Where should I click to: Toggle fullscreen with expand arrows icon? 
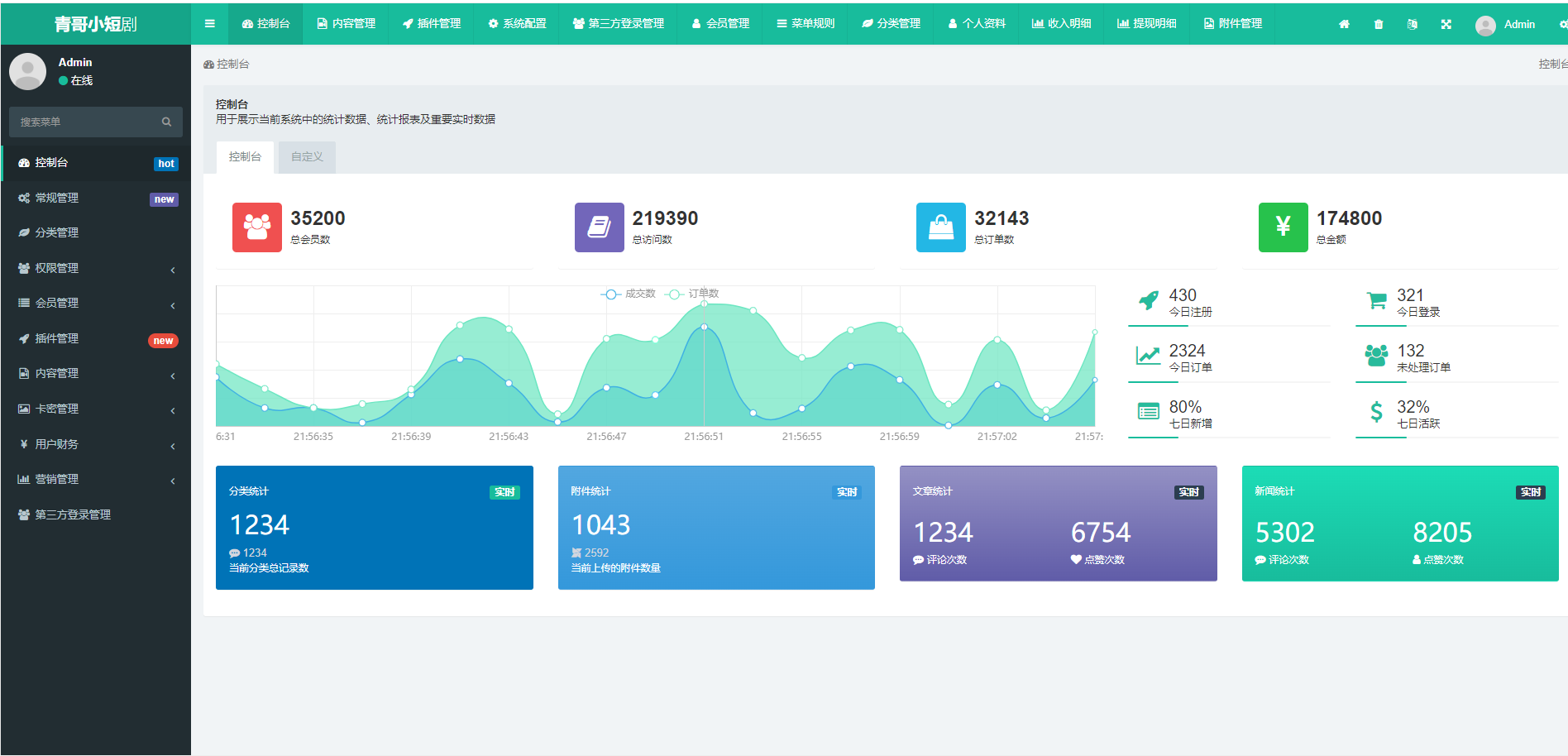(1446, 24)
